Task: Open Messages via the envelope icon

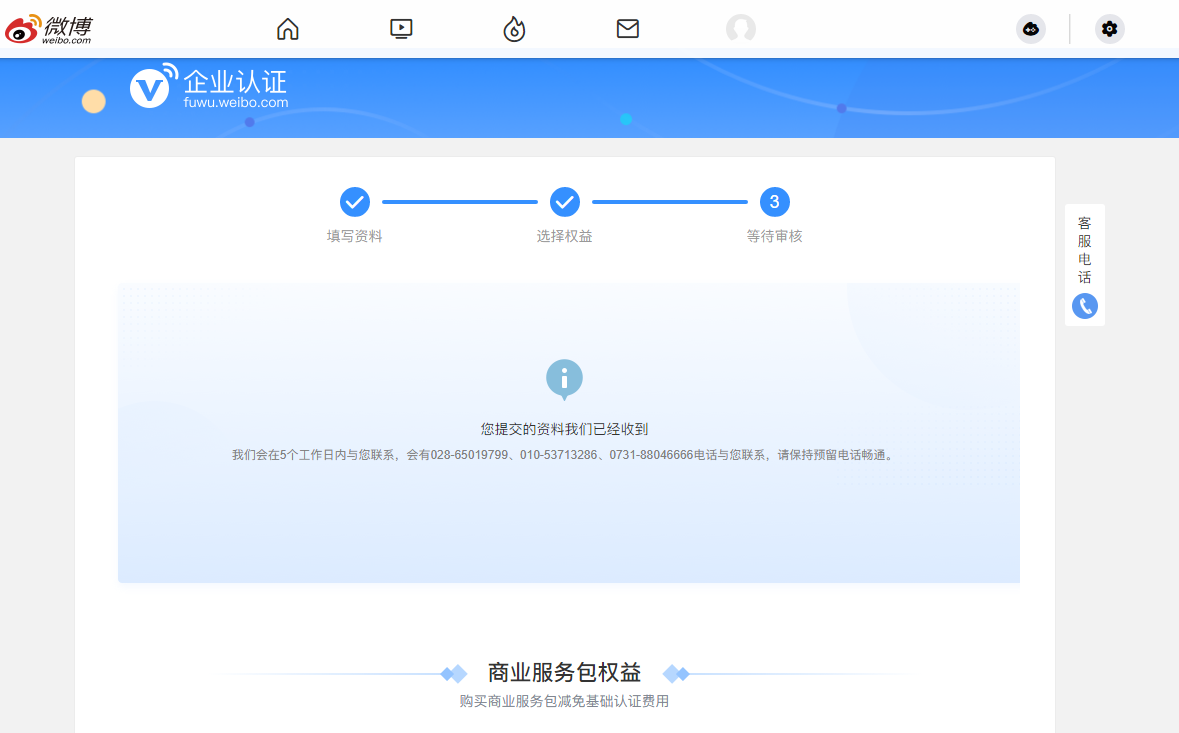Action: pos(627,29)
